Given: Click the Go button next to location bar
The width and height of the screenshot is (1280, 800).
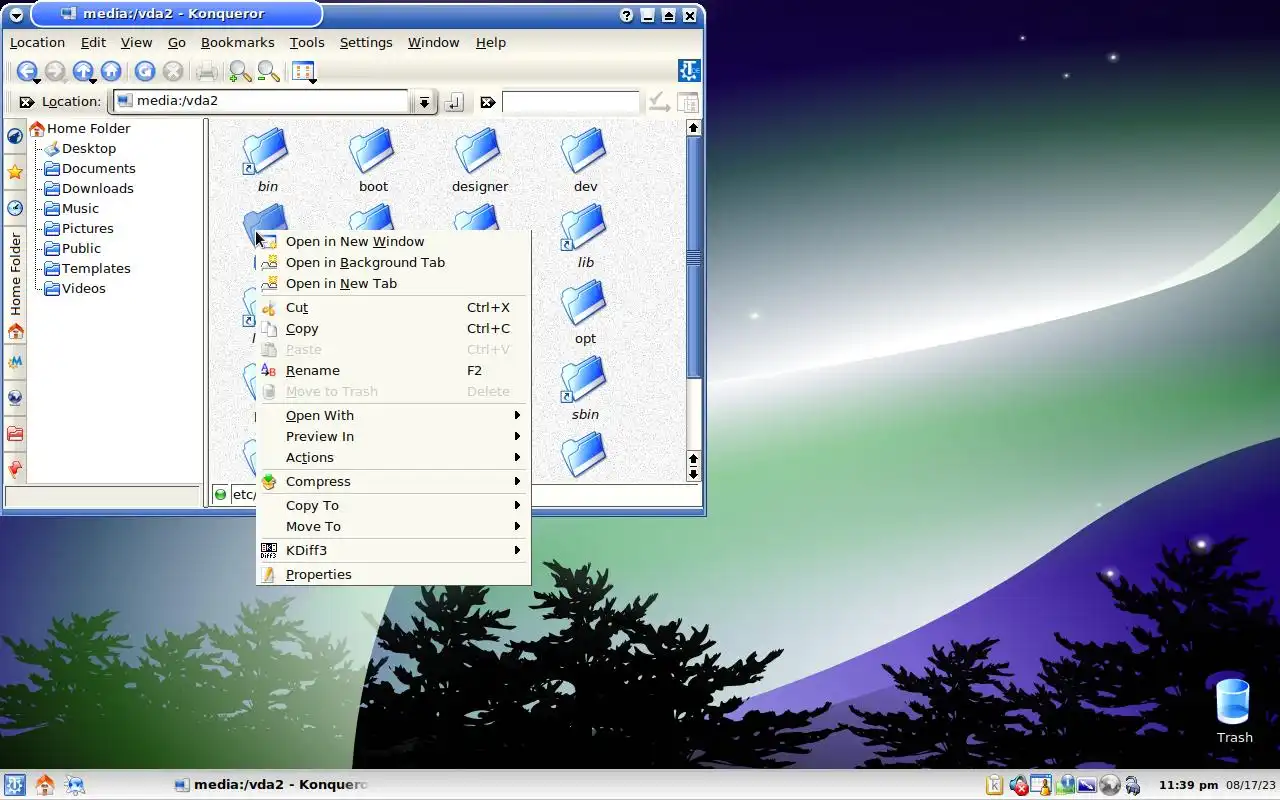Looking at the screenshot, I should tap(453, 102).
